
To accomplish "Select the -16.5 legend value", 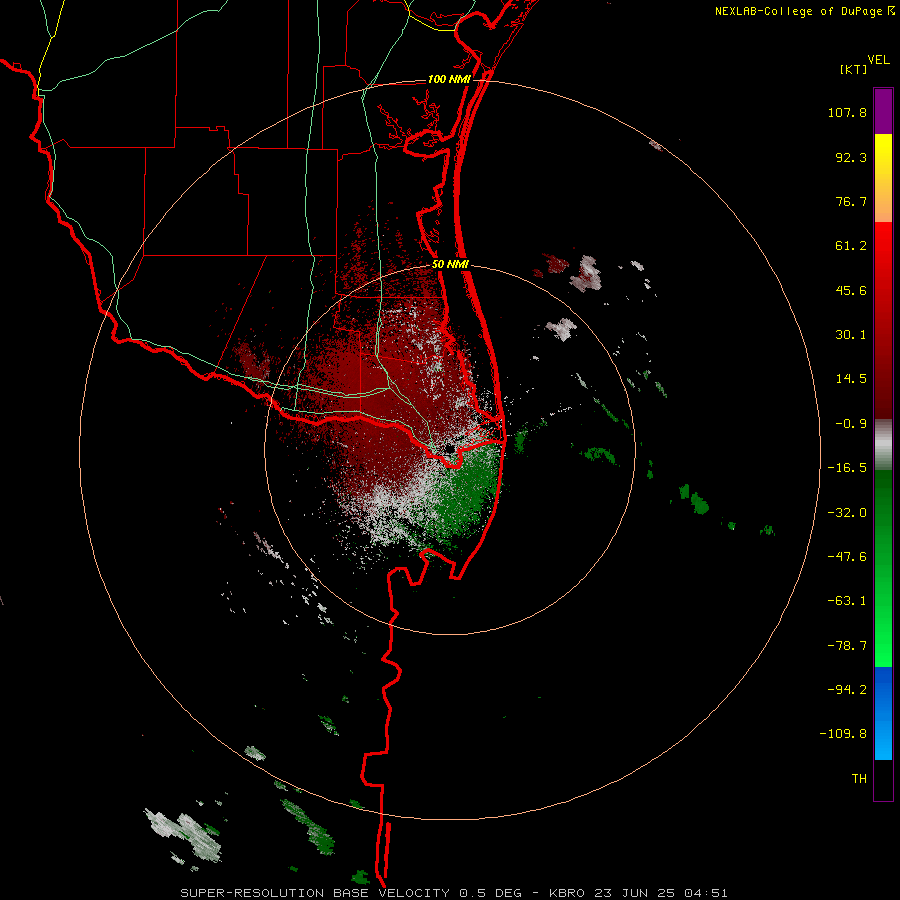I will point(847,468).
